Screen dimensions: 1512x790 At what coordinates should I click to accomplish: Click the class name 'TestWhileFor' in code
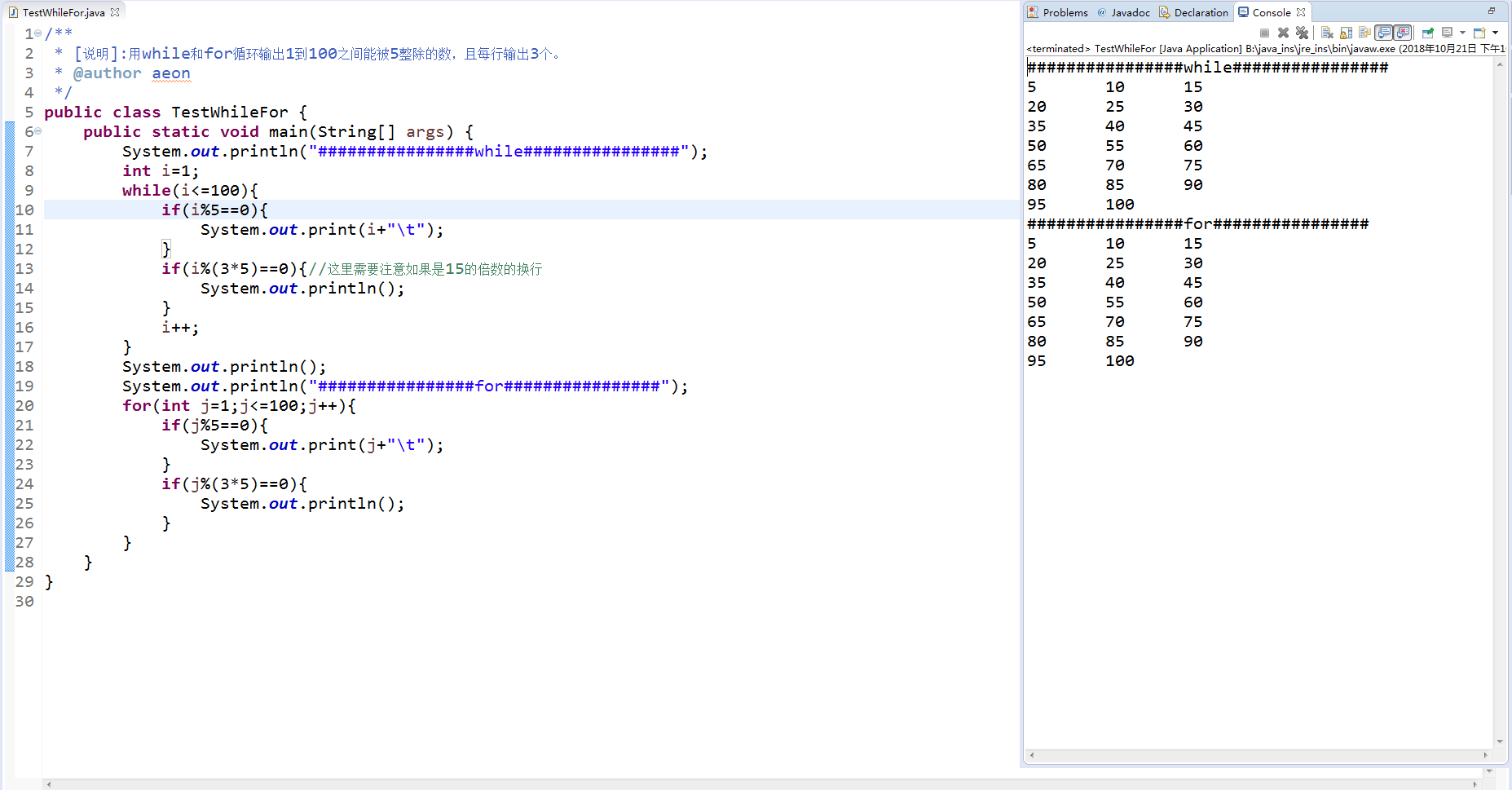click(x=230, y=112)
